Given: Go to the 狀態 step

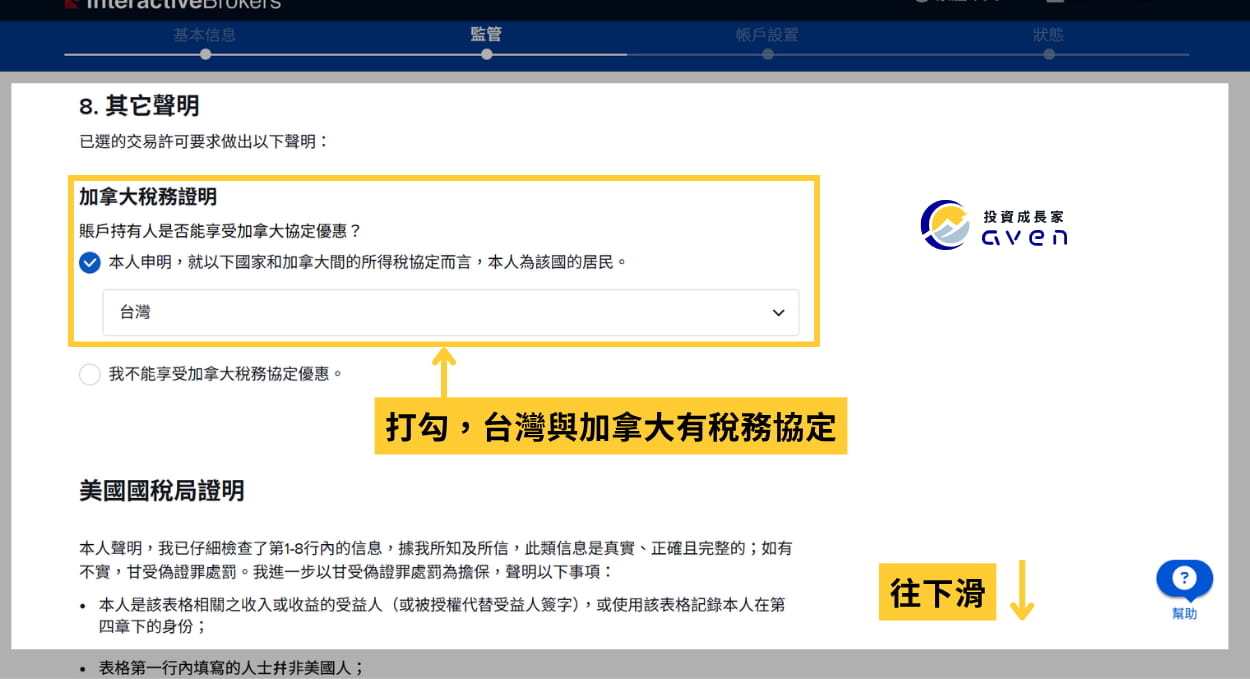Looking at the screenshot, I should [1048, 35].
